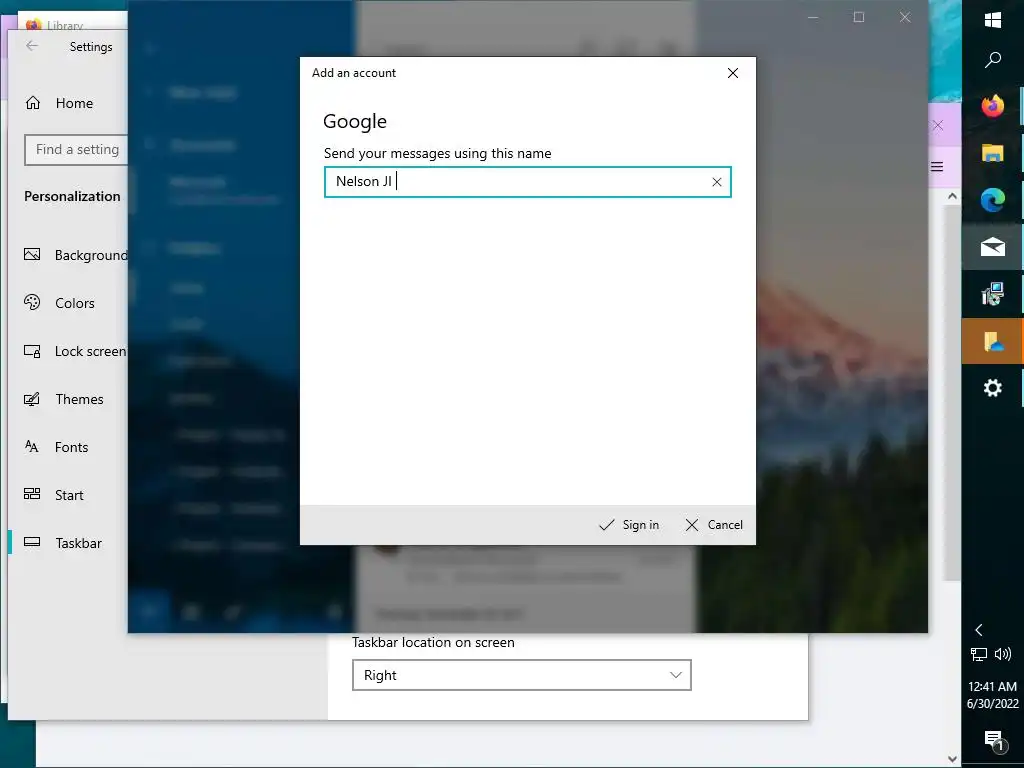Click the 'Find a setting' search box
This screenshot has width=1024, height=768.
(76, 150)
